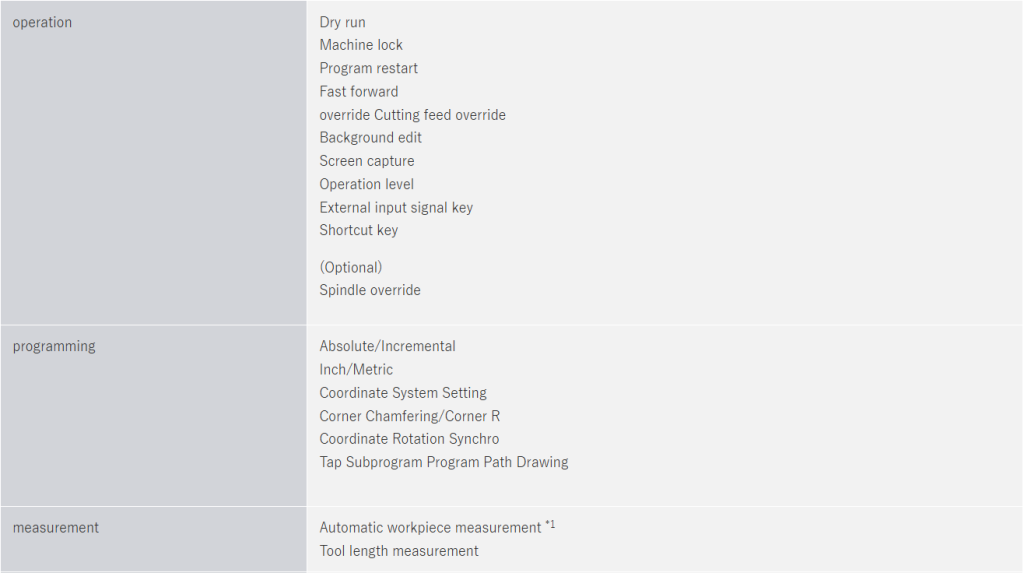Click the "operation" row header
Screen dimensions: 1024x573
[x=42, y=23]
